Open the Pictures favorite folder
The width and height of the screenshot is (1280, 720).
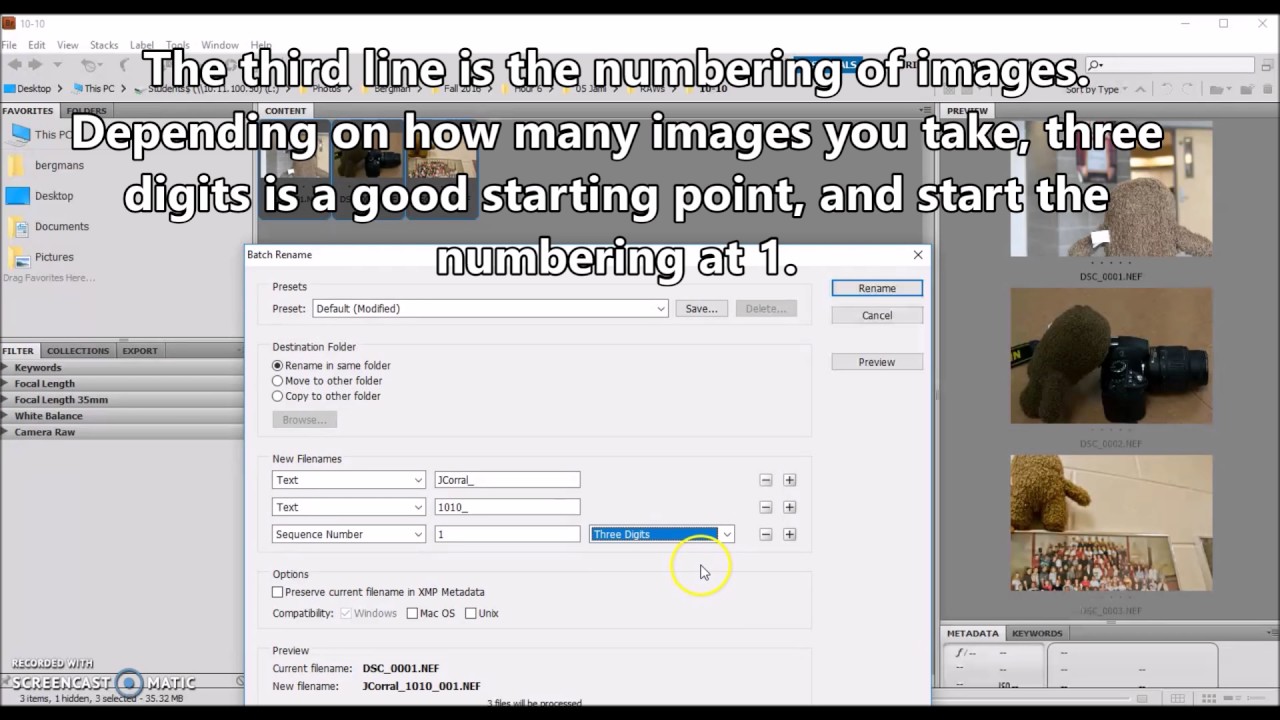(x=40, y=257)
